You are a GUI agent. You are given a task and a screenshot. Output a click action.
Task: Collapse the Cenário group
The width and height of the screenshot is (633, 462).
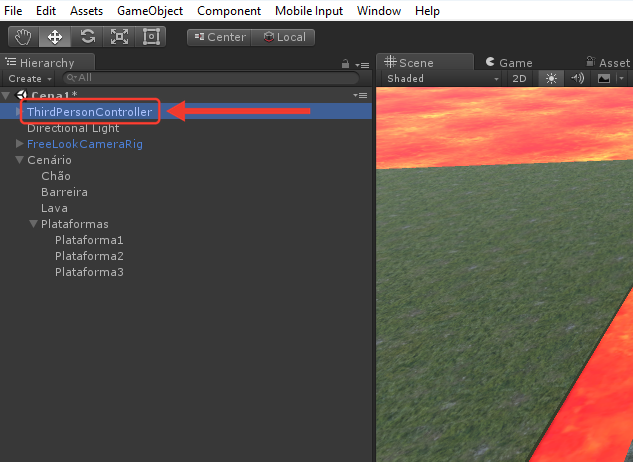pos(19,160)
